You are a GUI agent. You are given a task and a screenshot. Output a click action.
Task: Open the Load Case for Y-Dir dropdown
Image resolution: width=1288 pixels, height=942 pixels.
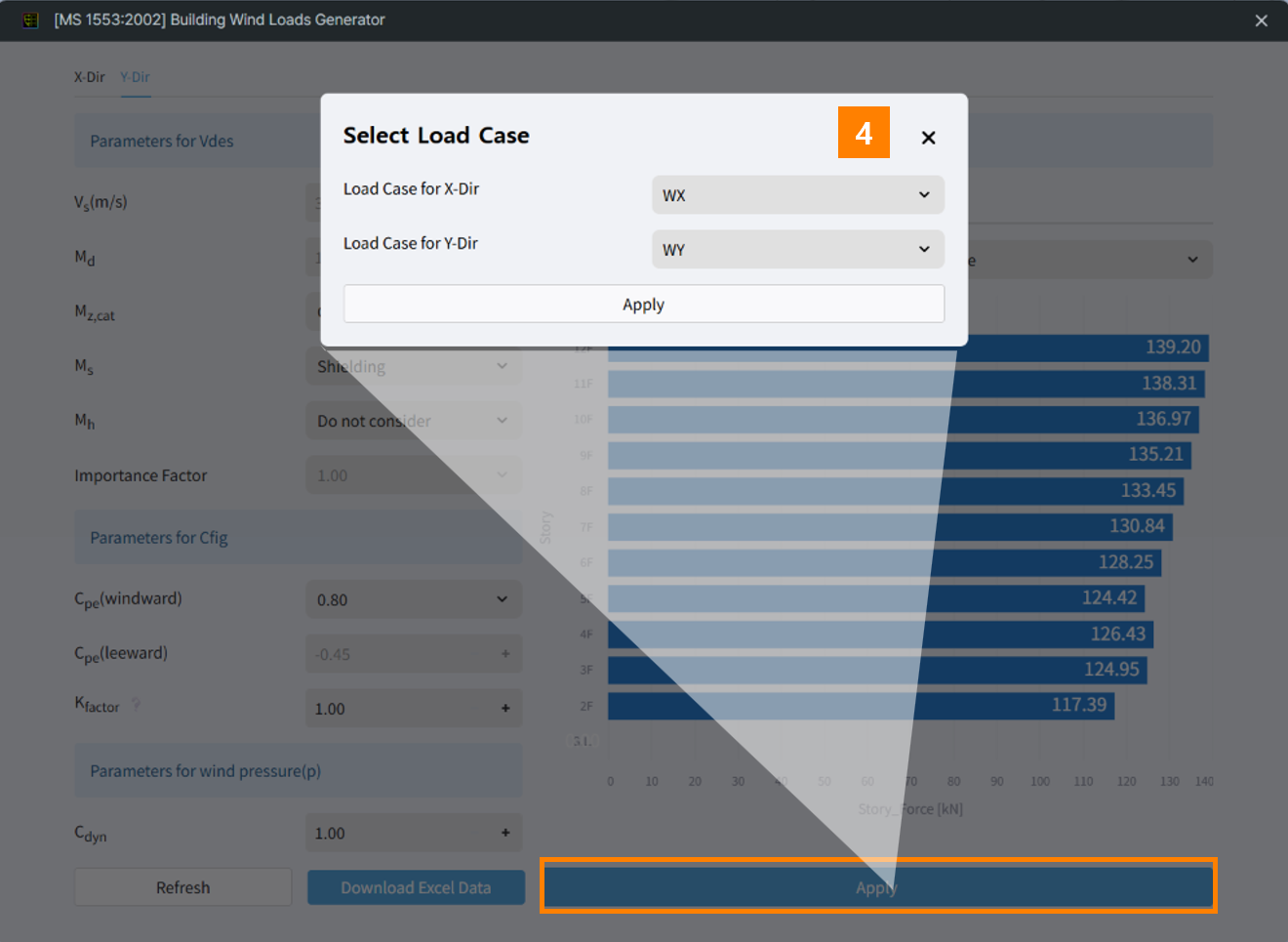point(797,250)
